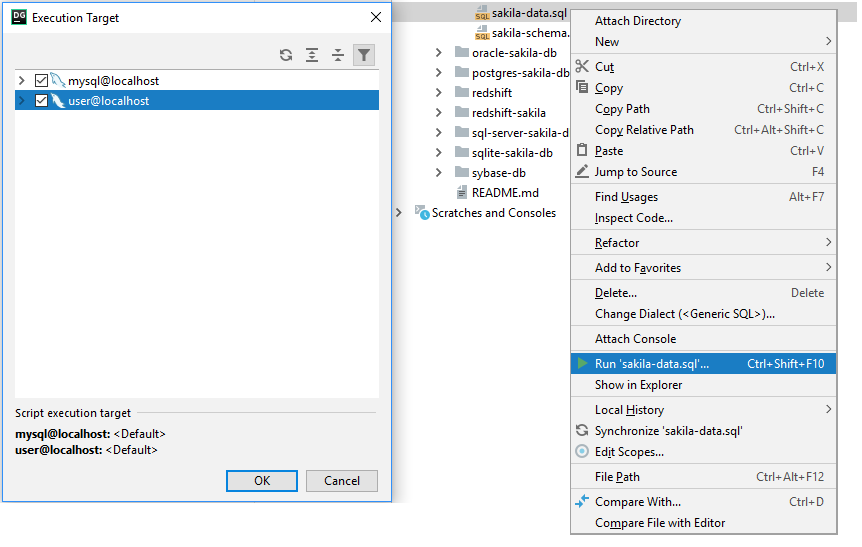Select the README.md file name

(x=505, y=193)
